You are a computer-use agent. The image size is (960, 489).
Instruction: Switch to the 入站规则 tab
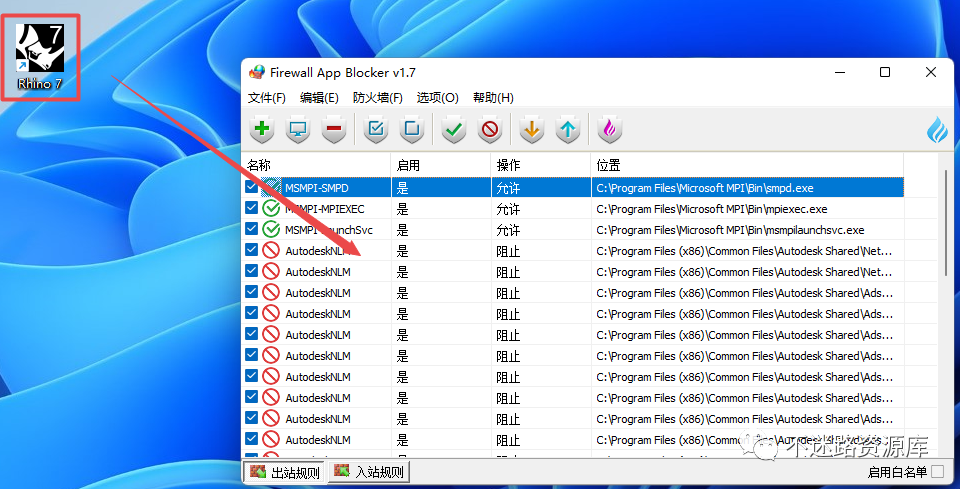coord(369,472)
